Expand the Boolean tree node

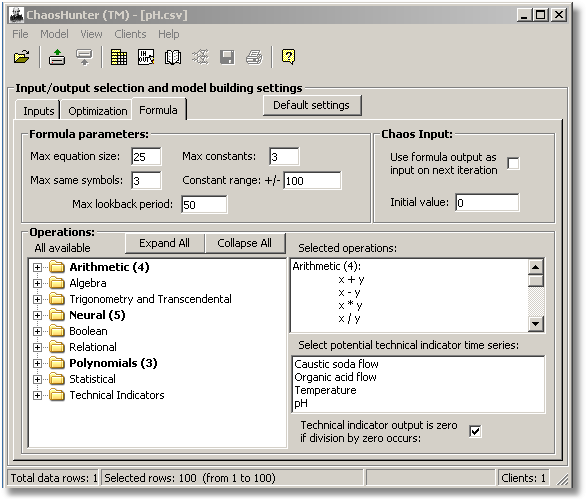click(x=37, y=332)
